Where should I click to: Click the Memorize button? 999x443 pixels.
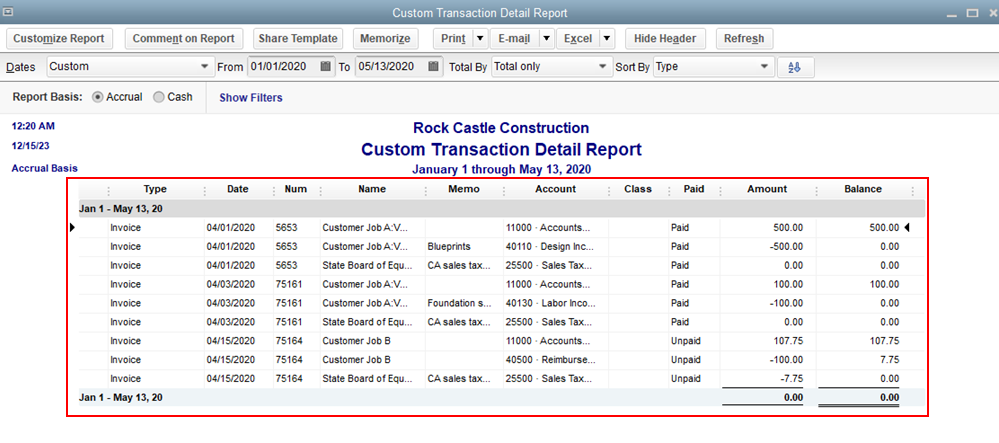tap(385, 39)
